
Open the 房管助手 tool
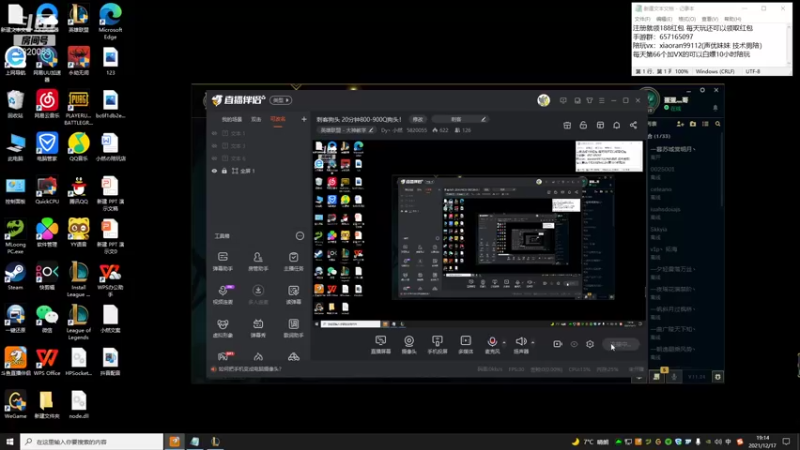click(258, 261)
